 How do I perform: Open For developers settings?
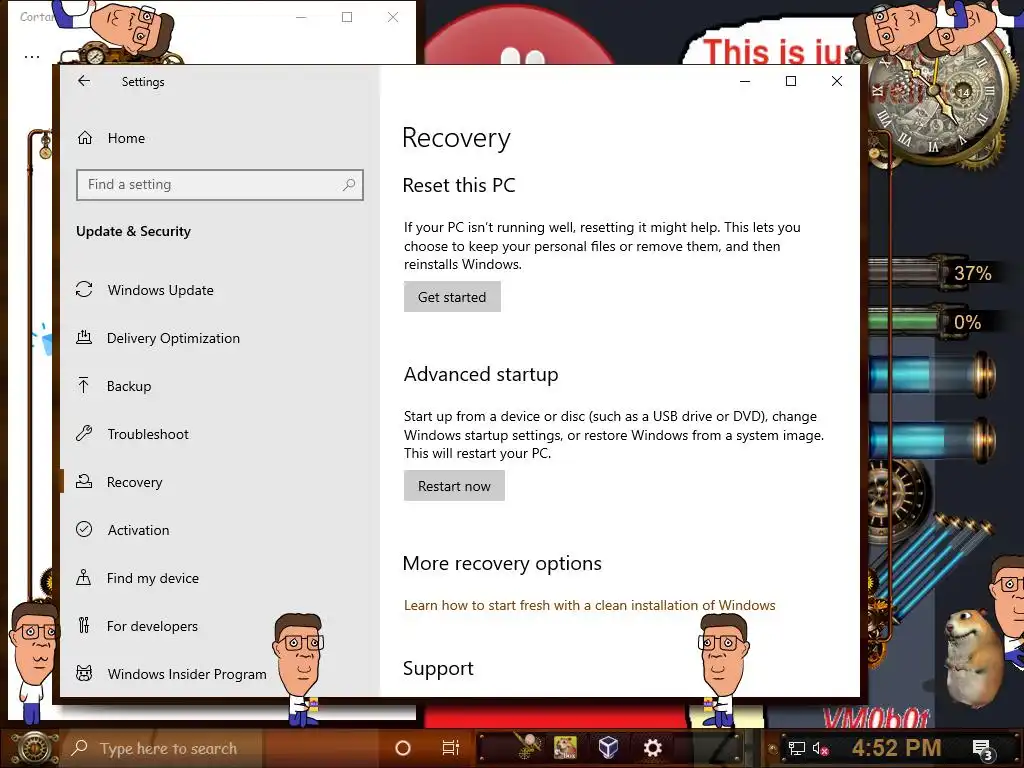152,626
